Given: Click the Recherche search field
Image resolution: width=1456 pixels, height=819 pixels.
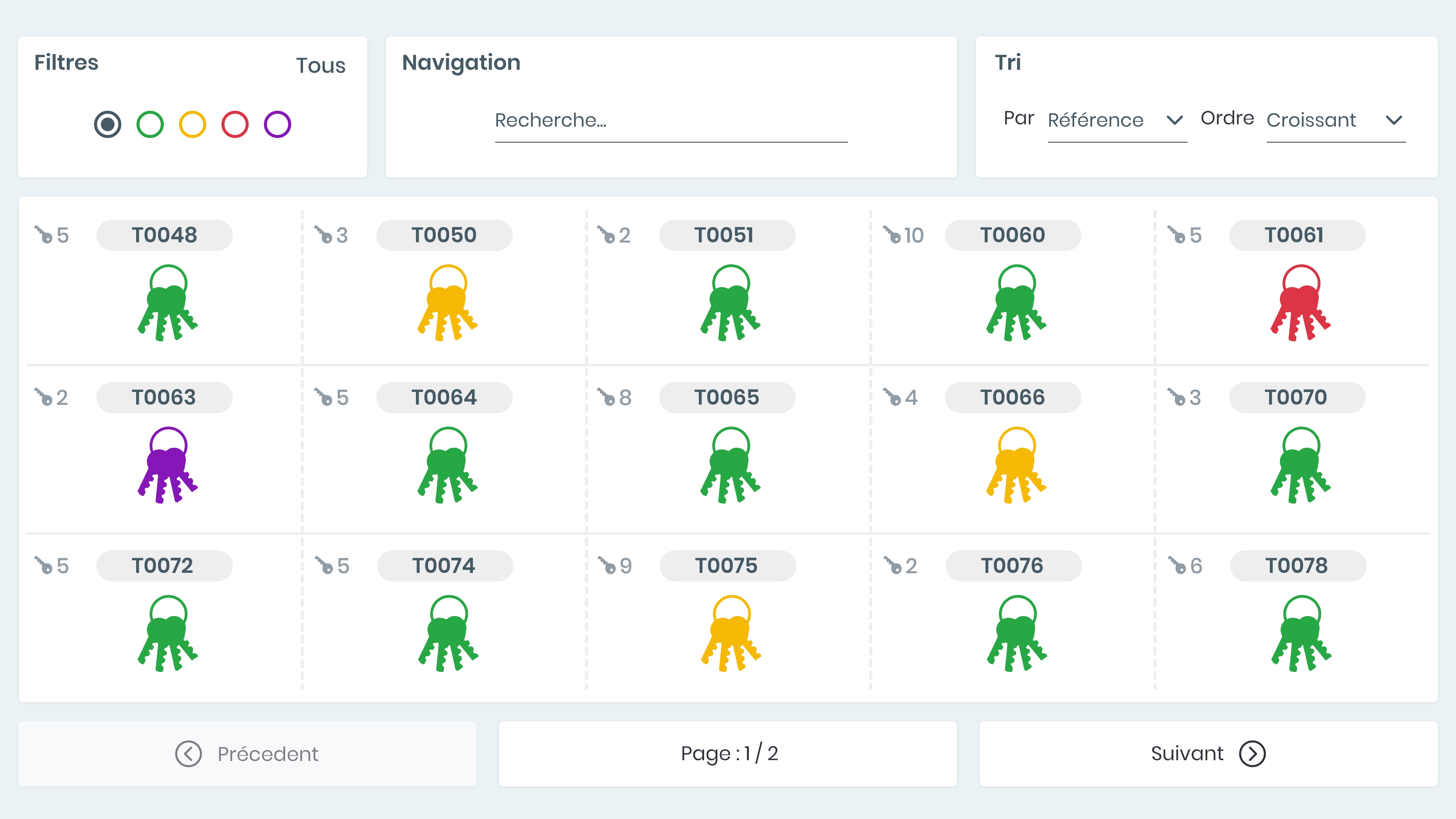Looking at the screenshot, I should (x=671, y=121).
